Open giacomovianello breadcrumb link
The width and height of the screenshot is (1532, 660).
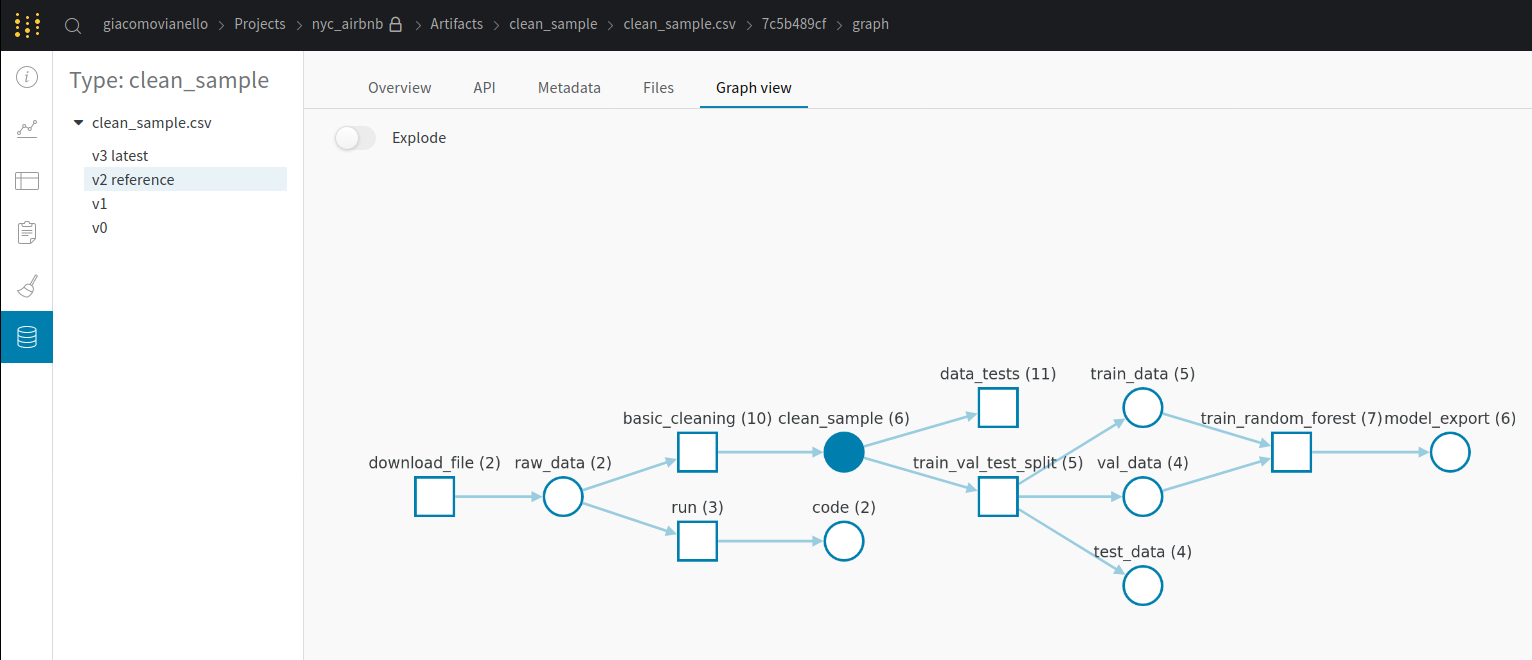coord(156,24)
